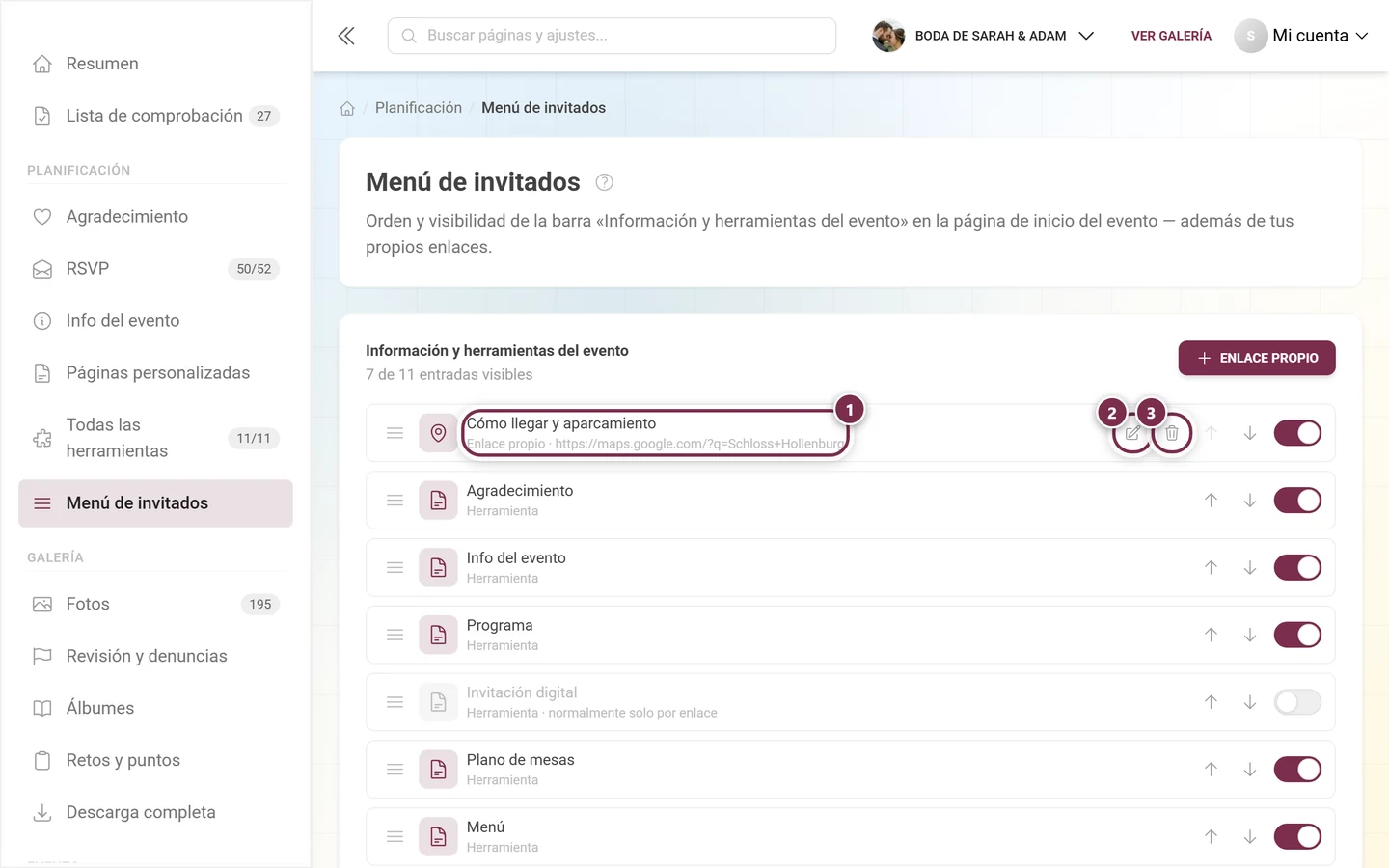Move Info del evento entry up
The height and width of the screenshot is (868, 1389).
click(1211, 568)
